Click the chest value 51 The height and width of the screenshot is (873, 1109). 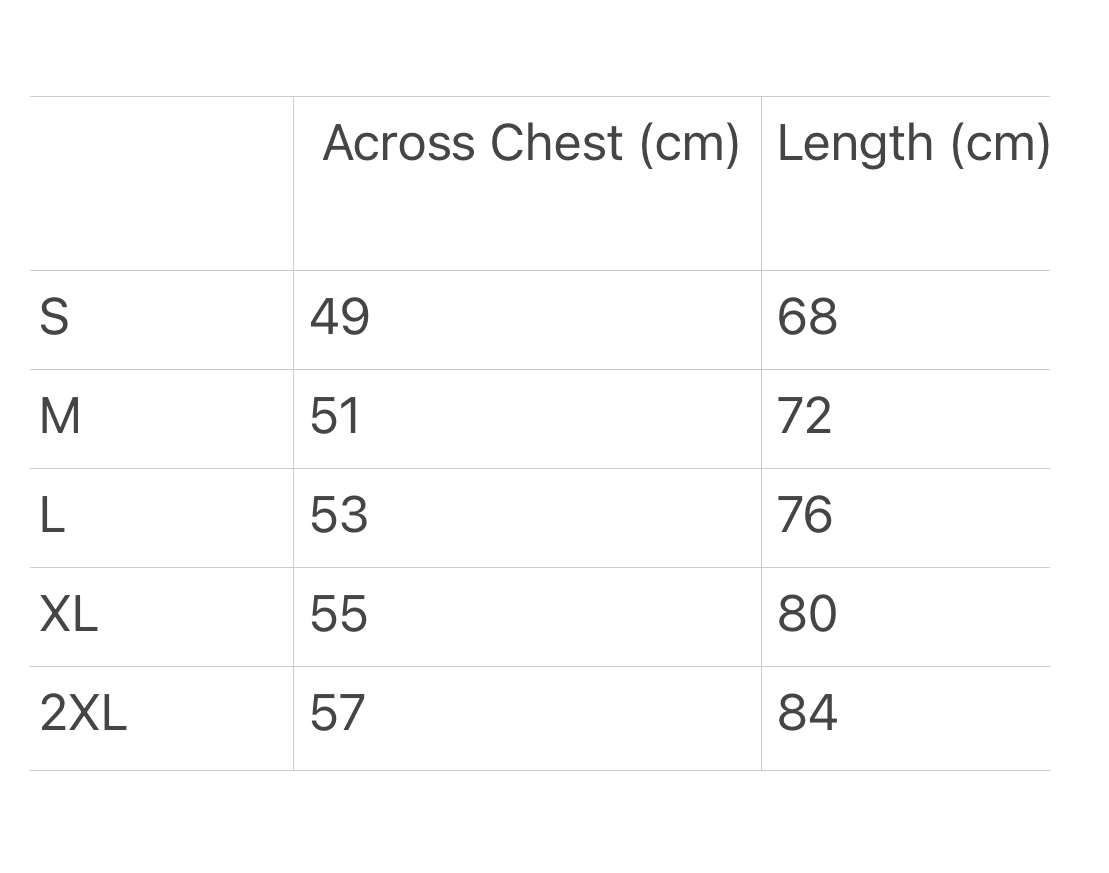(335, 417)
